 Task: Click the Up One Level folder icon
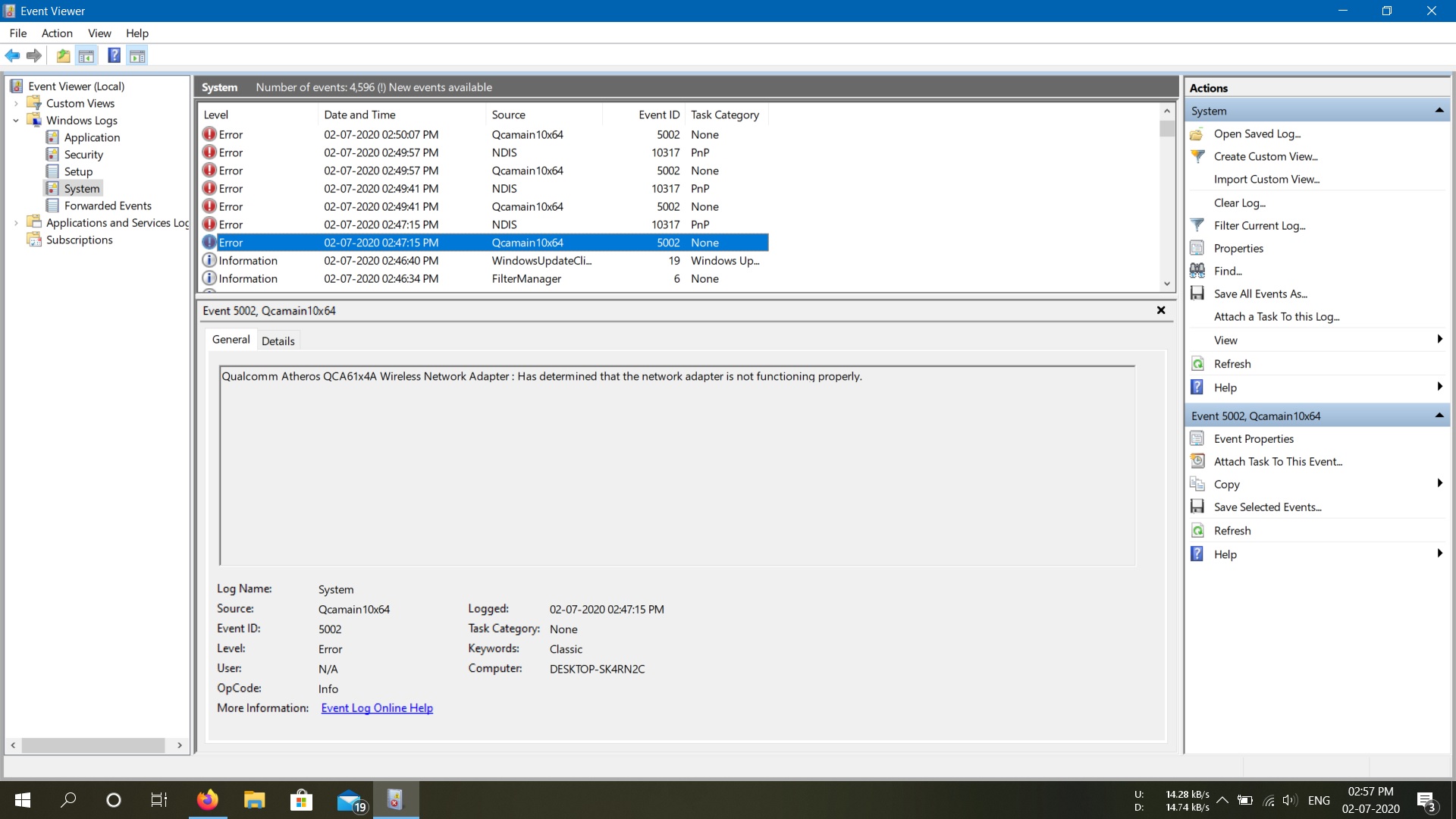click(x=64, y=55)
